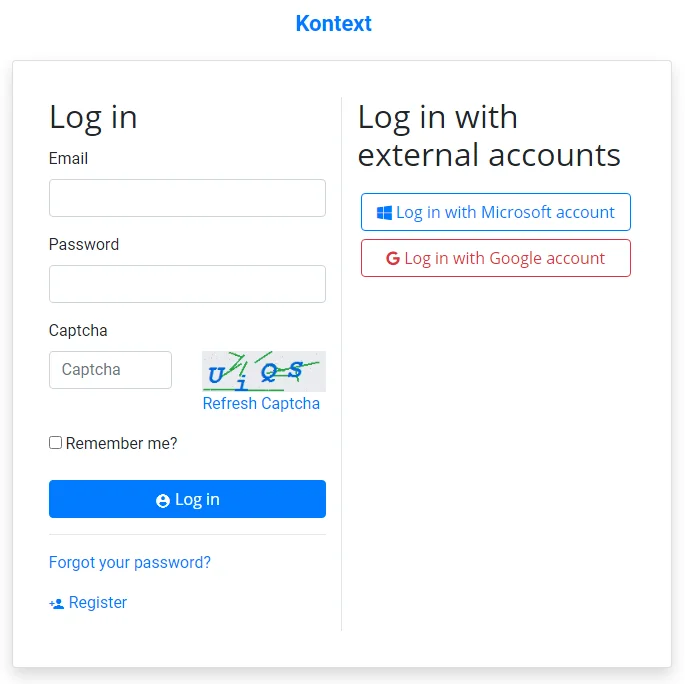Click the Email field label
This screenshot has height=684, width=685.
[x=68, y=158]
